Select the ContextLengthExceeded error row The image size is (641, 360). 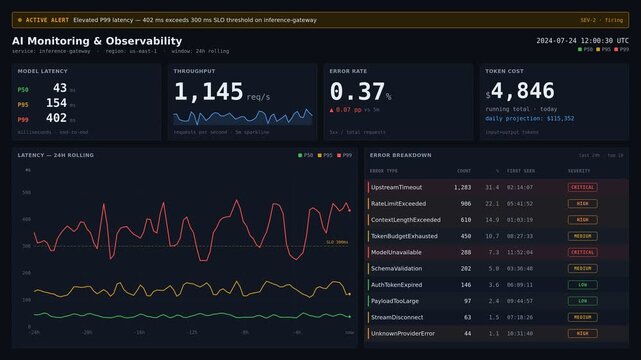(x=496, y=220)
